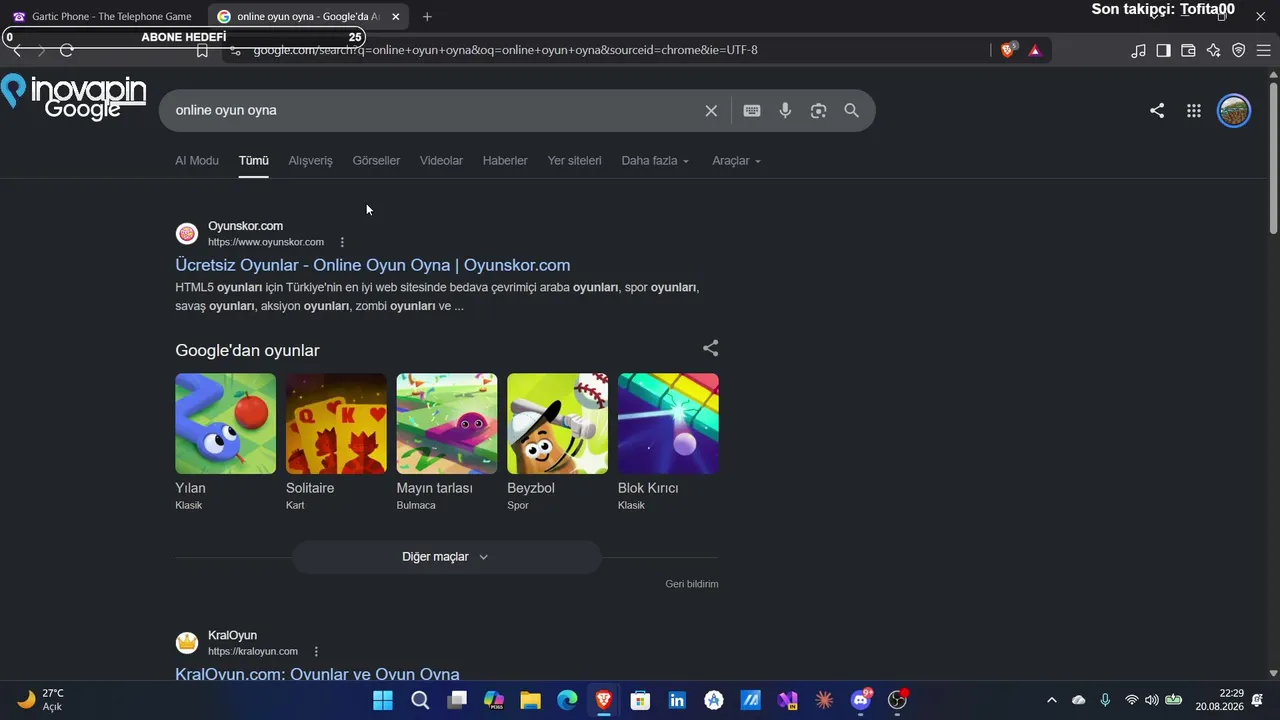
Task: Open the on-screen keyboard input tool
Action: click(x=752, y=111)
